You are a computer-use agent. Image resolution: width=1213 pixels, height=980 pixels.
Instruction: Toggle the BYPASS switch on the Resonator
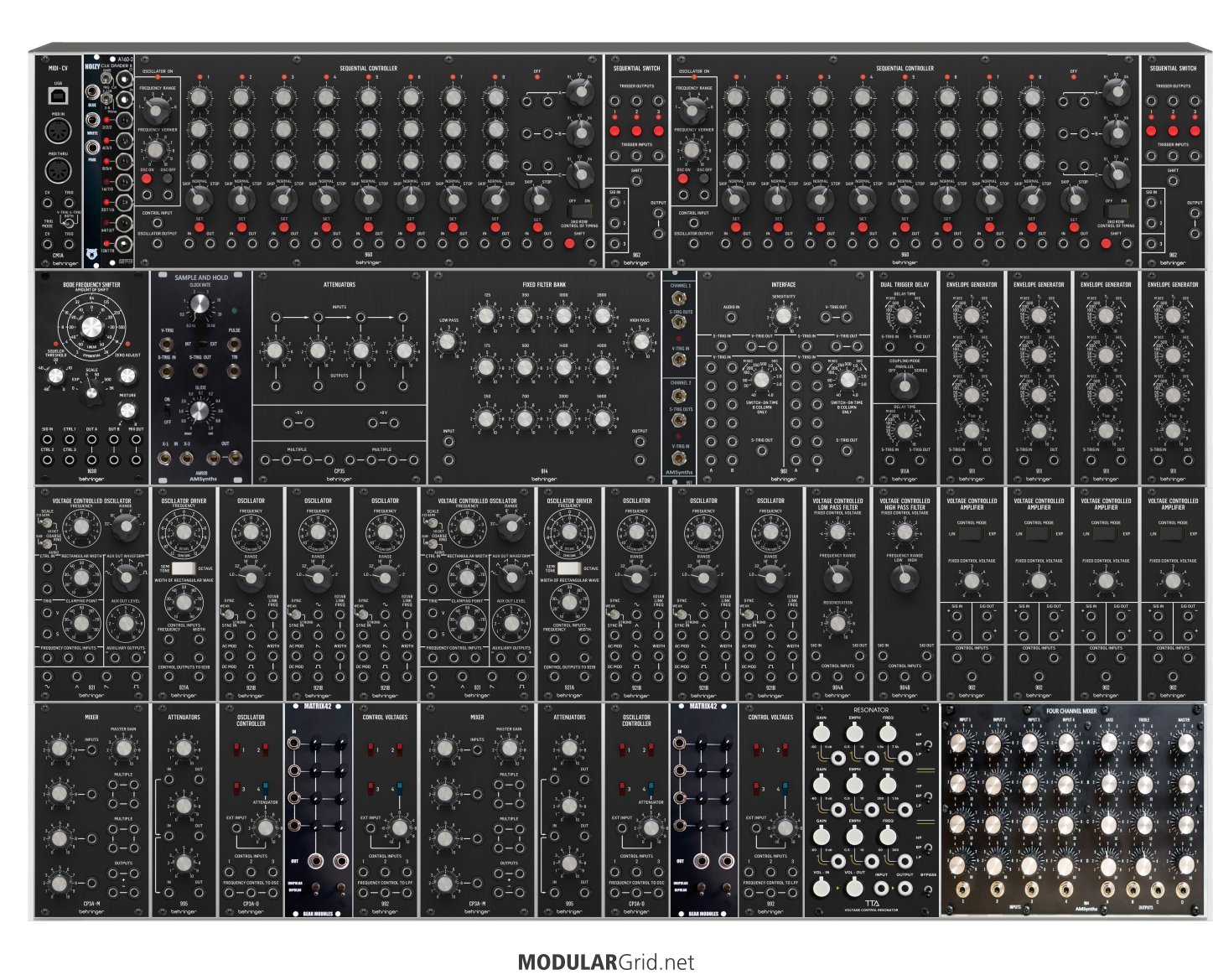930,892
